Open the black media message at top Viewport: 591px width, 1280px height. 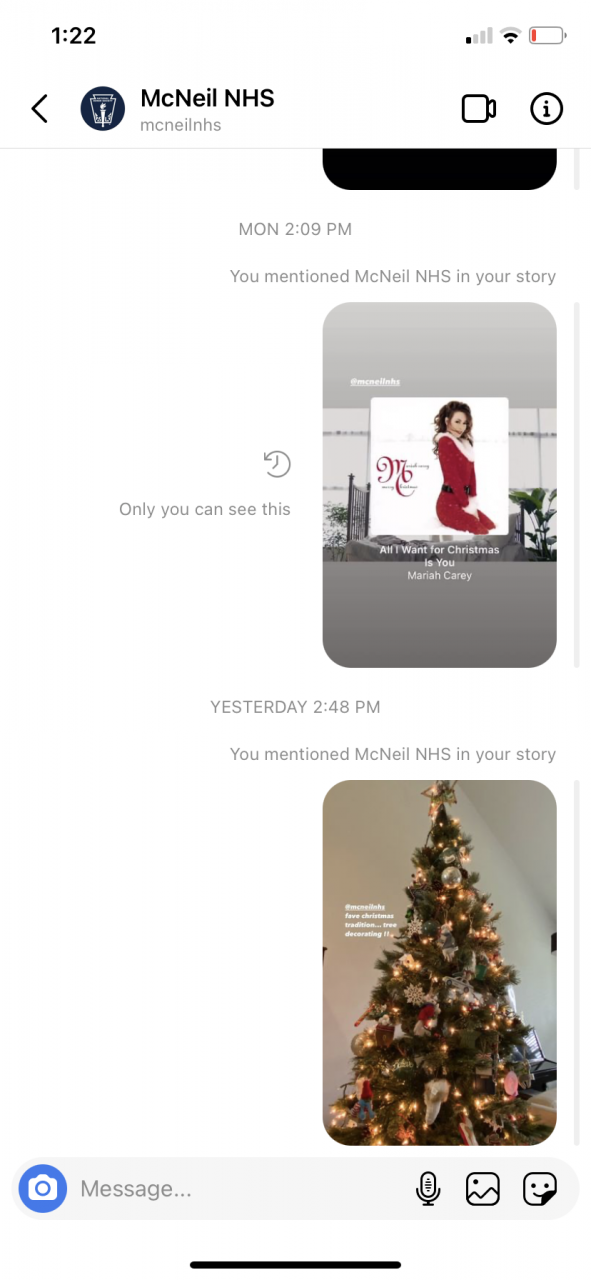(x=439, y=169)
